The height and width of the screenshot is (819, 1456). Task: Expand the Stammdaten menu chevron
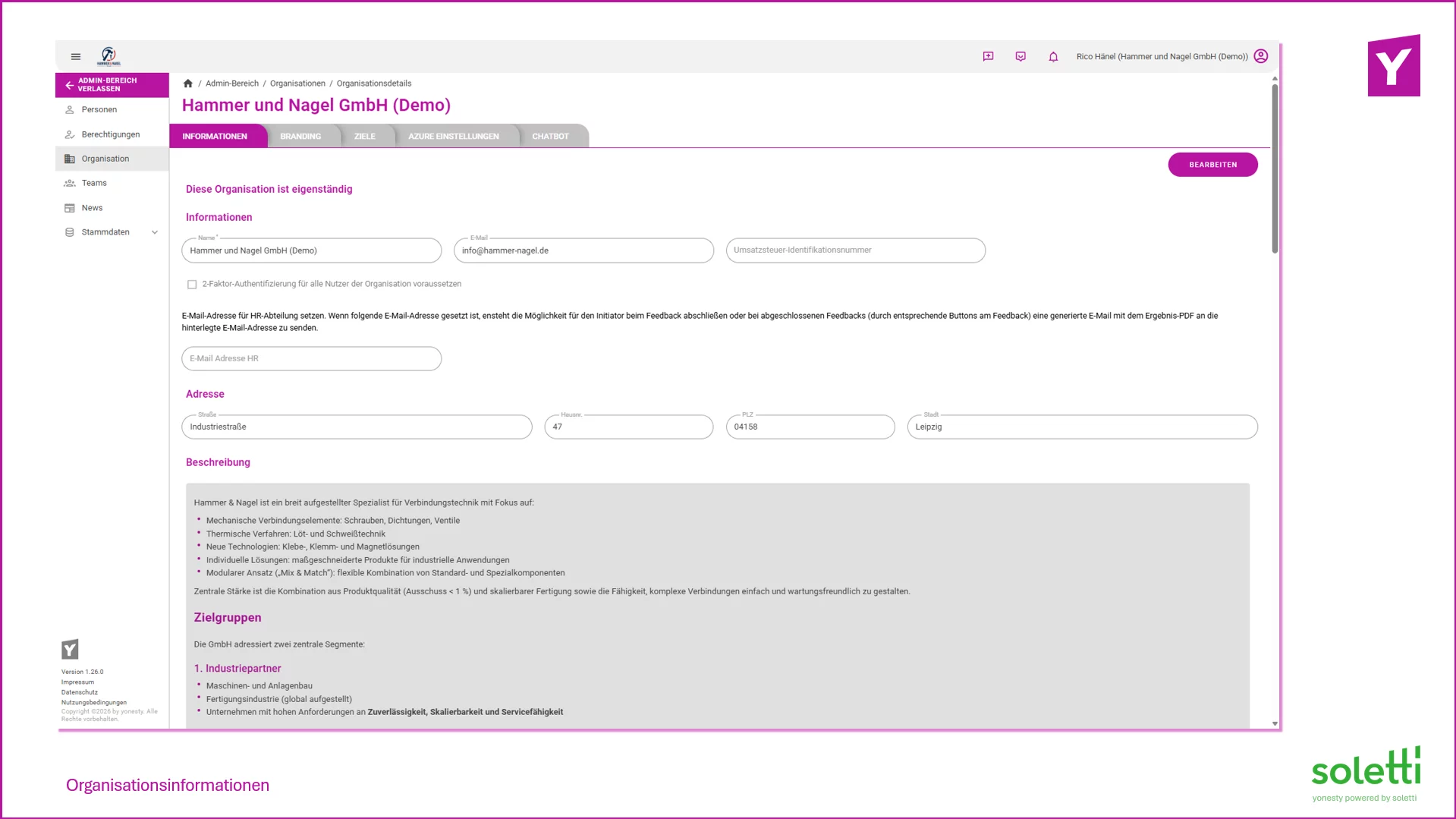pyautogui.click(x=155, y=232)
